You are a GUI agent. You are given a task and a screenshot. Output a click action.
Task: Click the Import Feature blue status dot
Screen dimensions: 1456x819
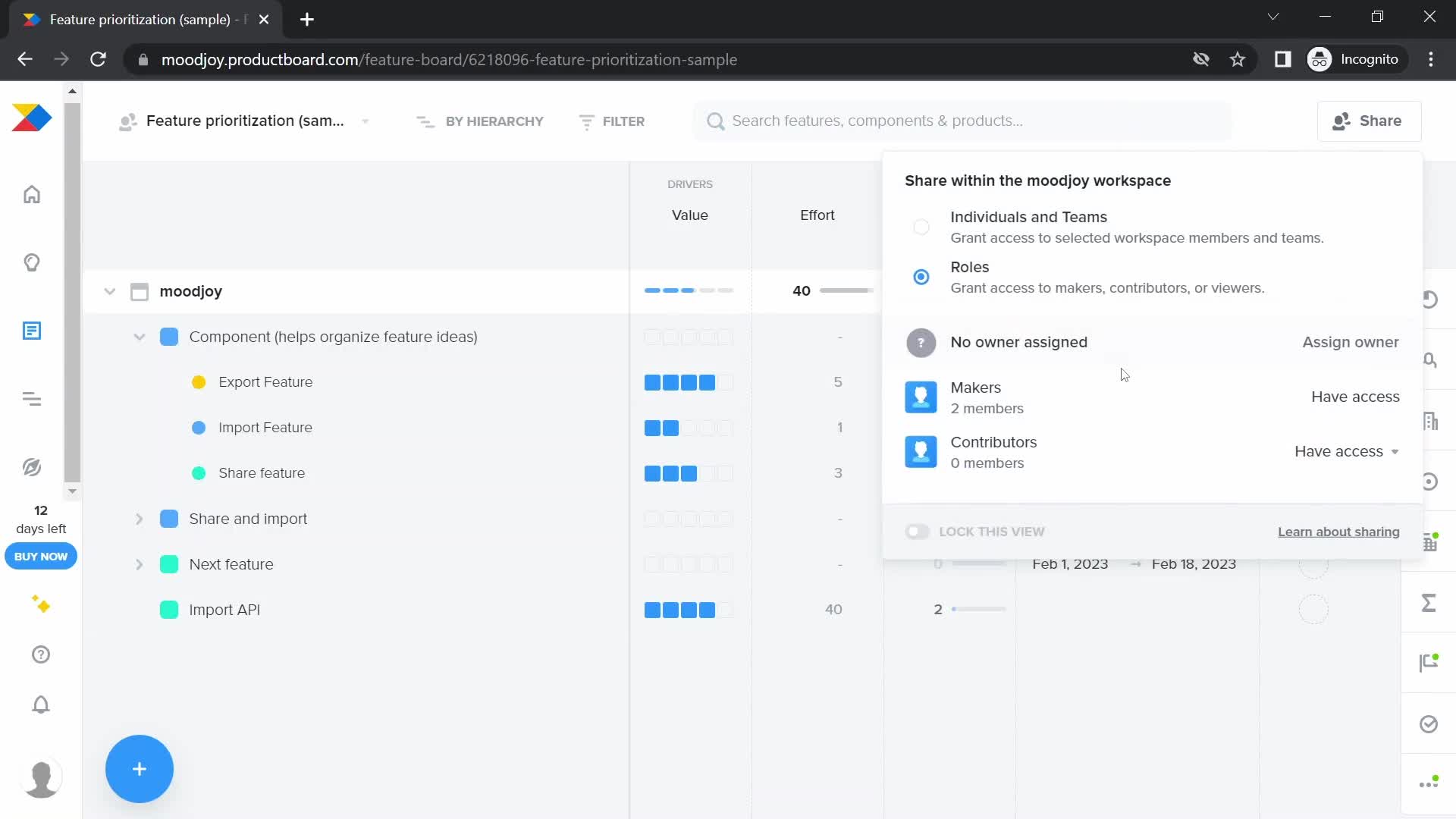[199, 428]
